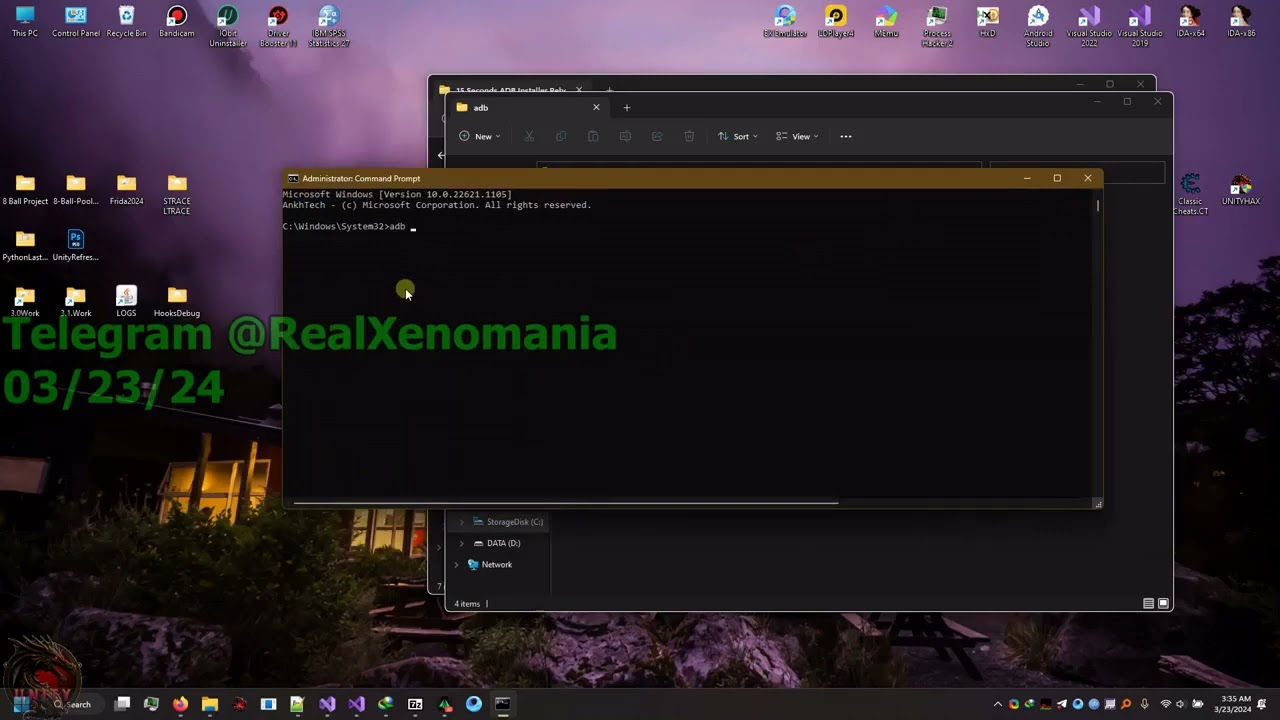
Task: Add a new tab in adb Explorer
Action: pos(627,108)
